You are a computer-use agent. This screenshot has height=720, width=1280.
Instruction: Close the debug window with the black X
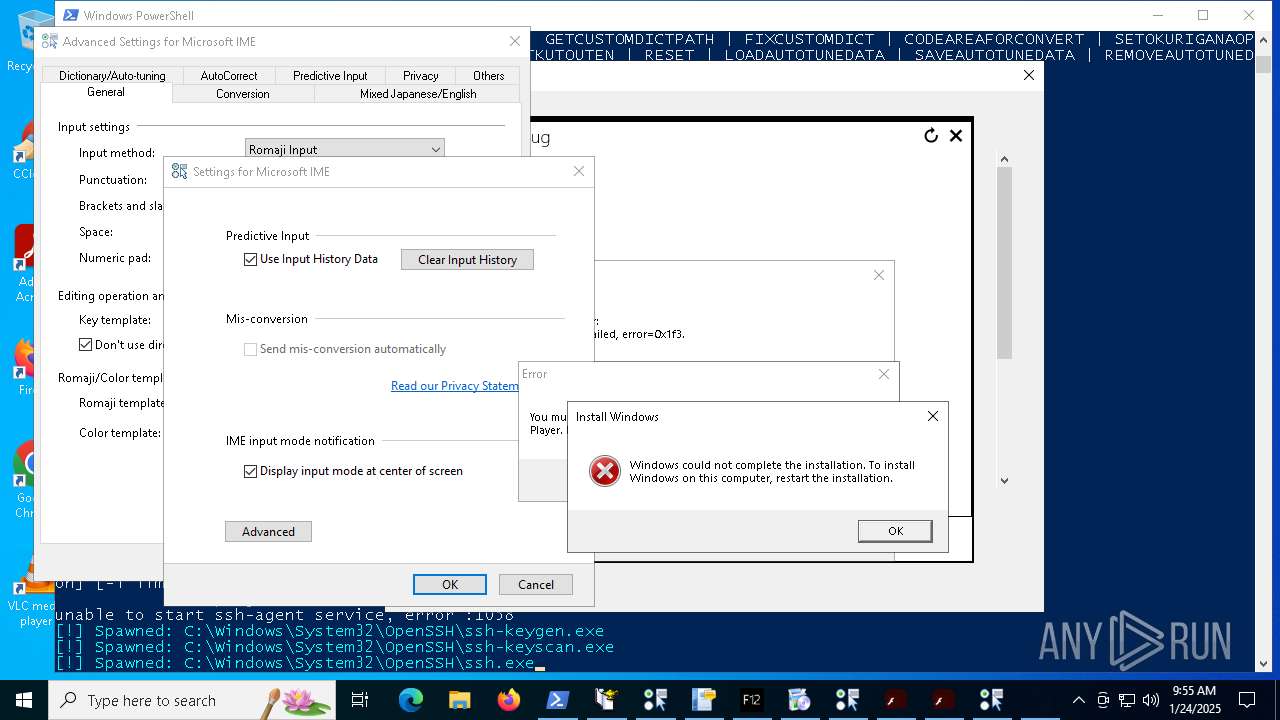956,135
